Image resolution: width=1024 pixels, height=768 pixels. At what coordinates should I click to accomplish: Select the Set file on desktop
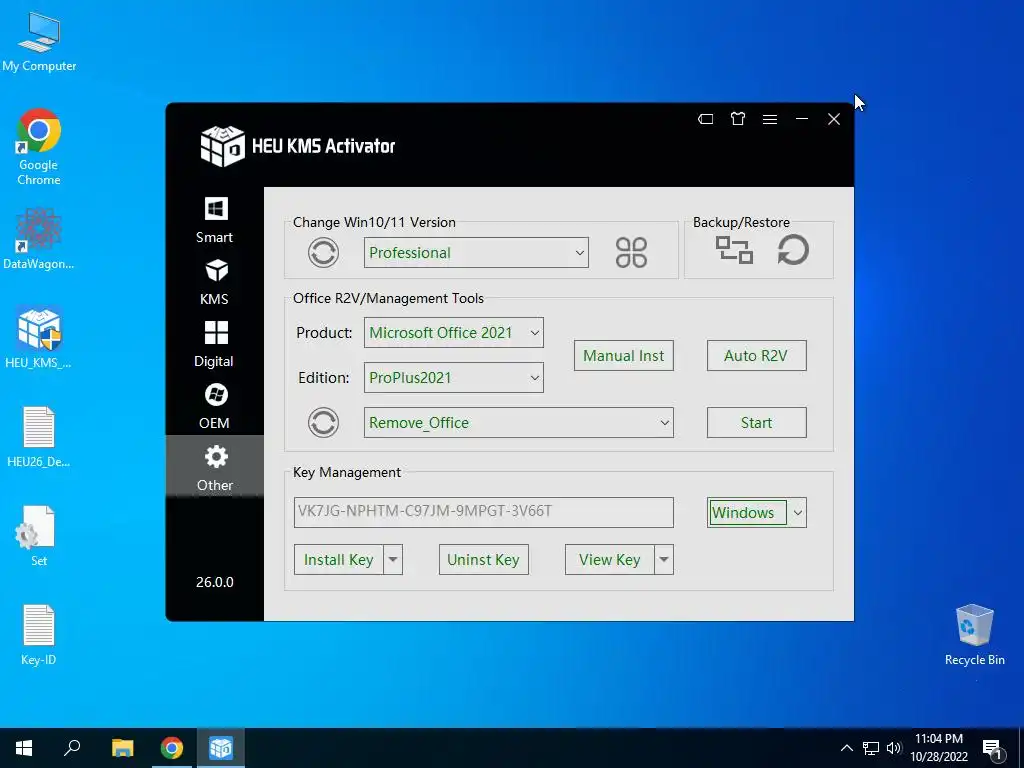click(39, 536)
